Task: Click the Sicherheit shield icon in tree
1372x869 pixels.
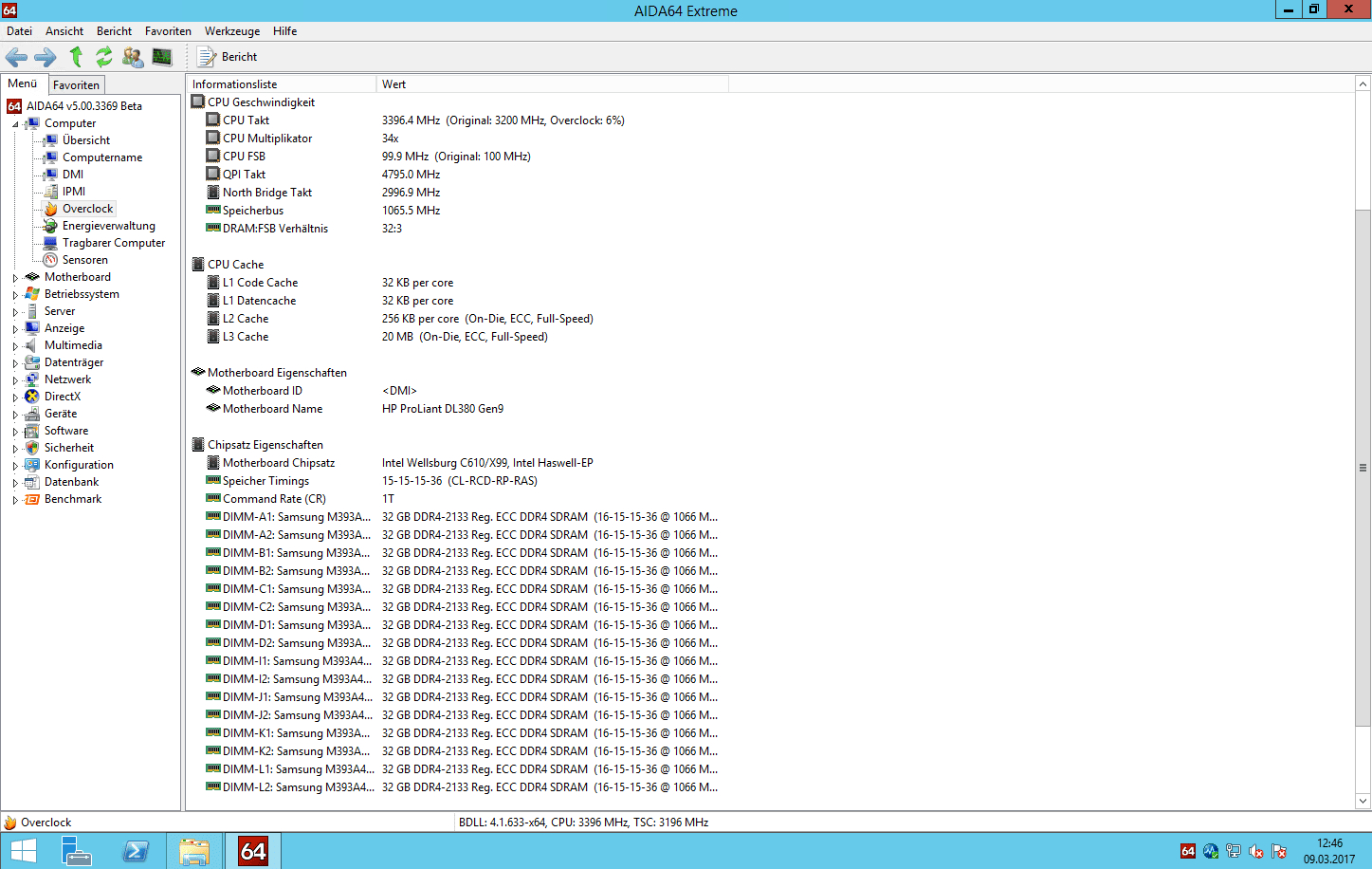Action: pos(32,448)
